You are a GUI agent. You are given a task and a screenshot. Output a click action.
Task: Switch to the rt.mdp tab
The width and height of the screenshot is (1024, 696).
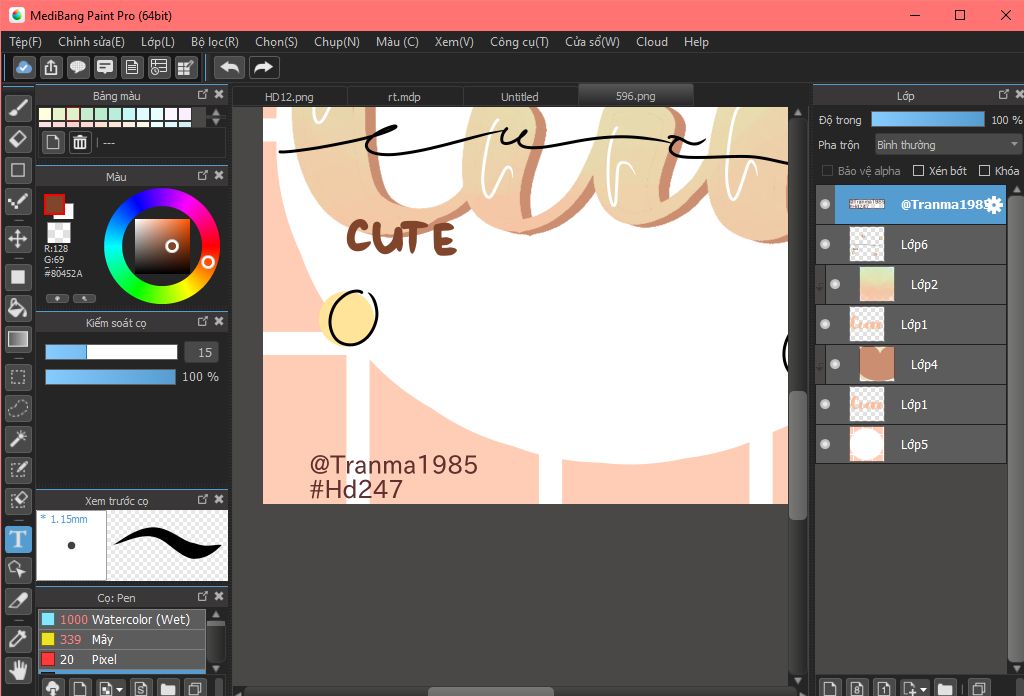pos(404,97)
